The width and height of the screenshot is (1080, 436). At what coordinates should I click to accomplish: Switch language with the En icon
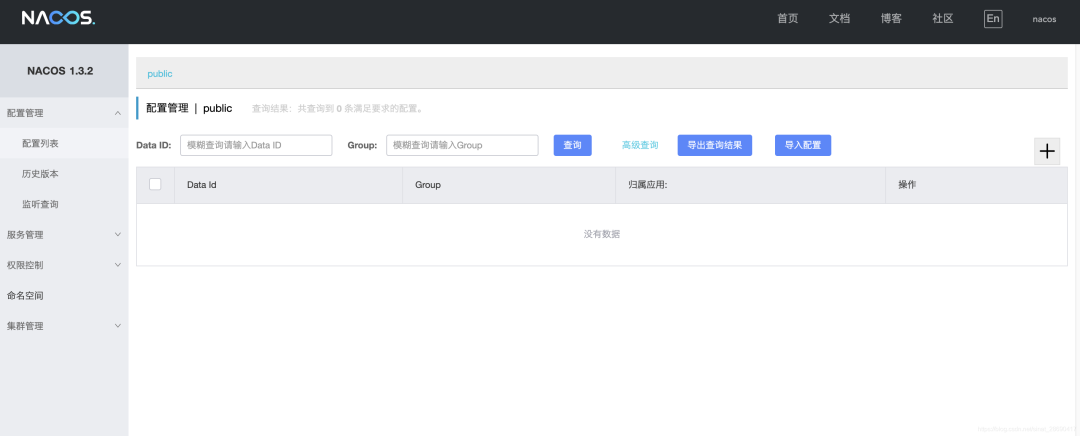993,19
